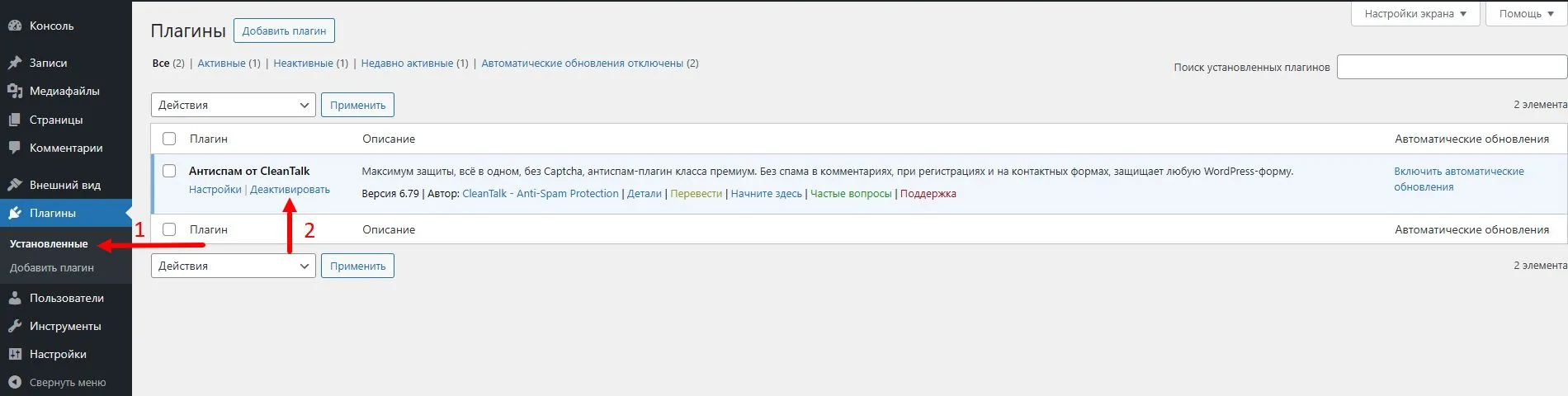1568x396 pixels.
Task: Click the Комментарии speech bubble icon
Action: tap(14, 148)
